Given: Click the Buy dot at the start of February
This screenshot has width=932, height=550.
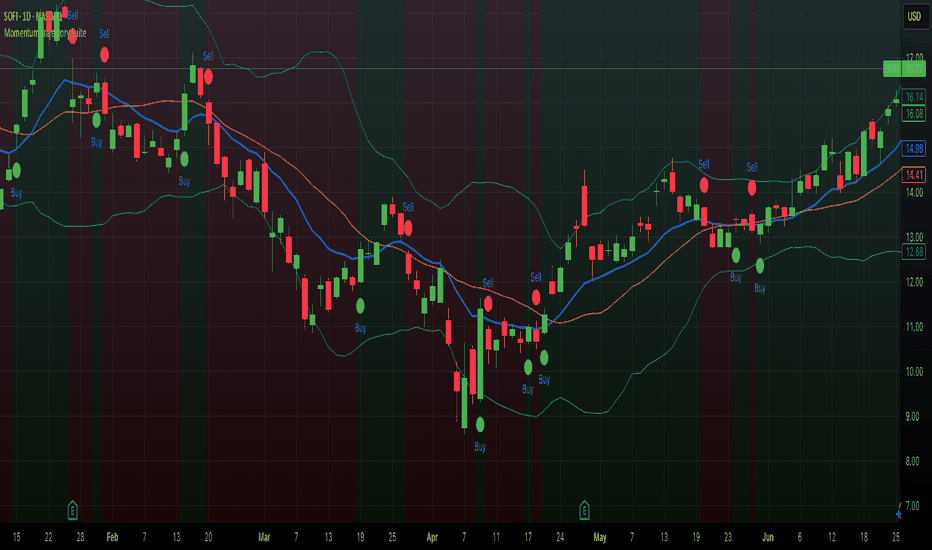Looking at the screenshot, I should tap(96, 120).
